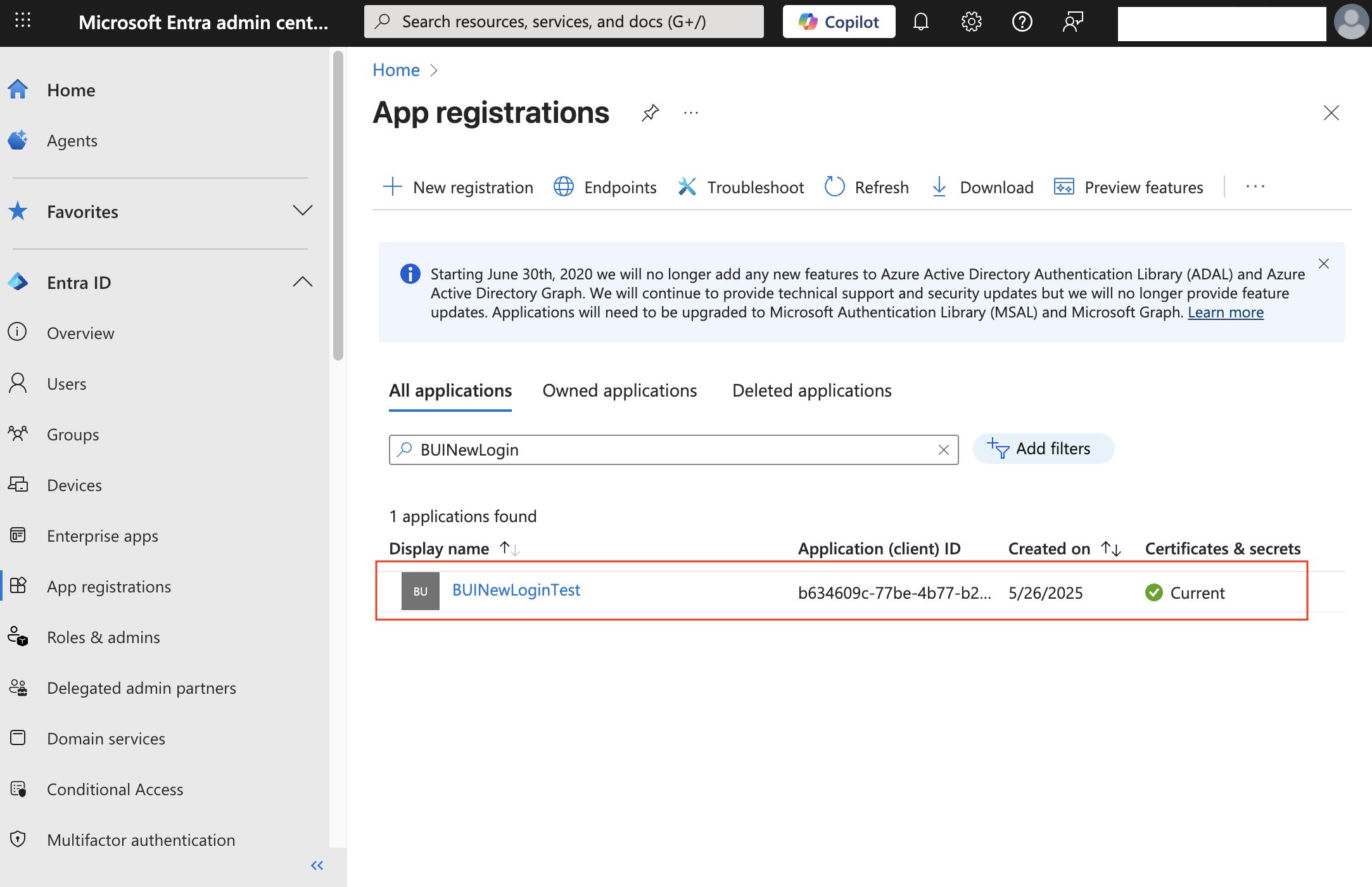Clear the BUINewLogin search query

coord(943,450)
